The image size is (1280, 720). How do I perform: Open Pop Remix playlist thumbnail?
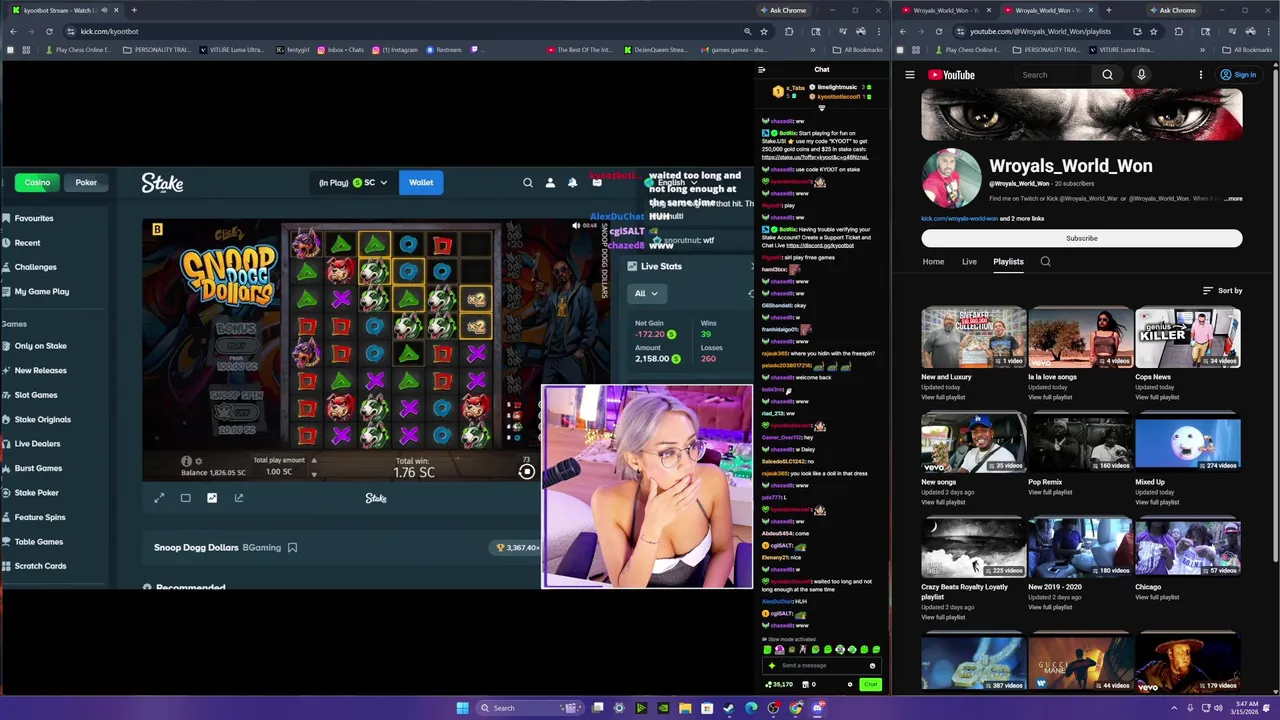(x=1081, y=443)
